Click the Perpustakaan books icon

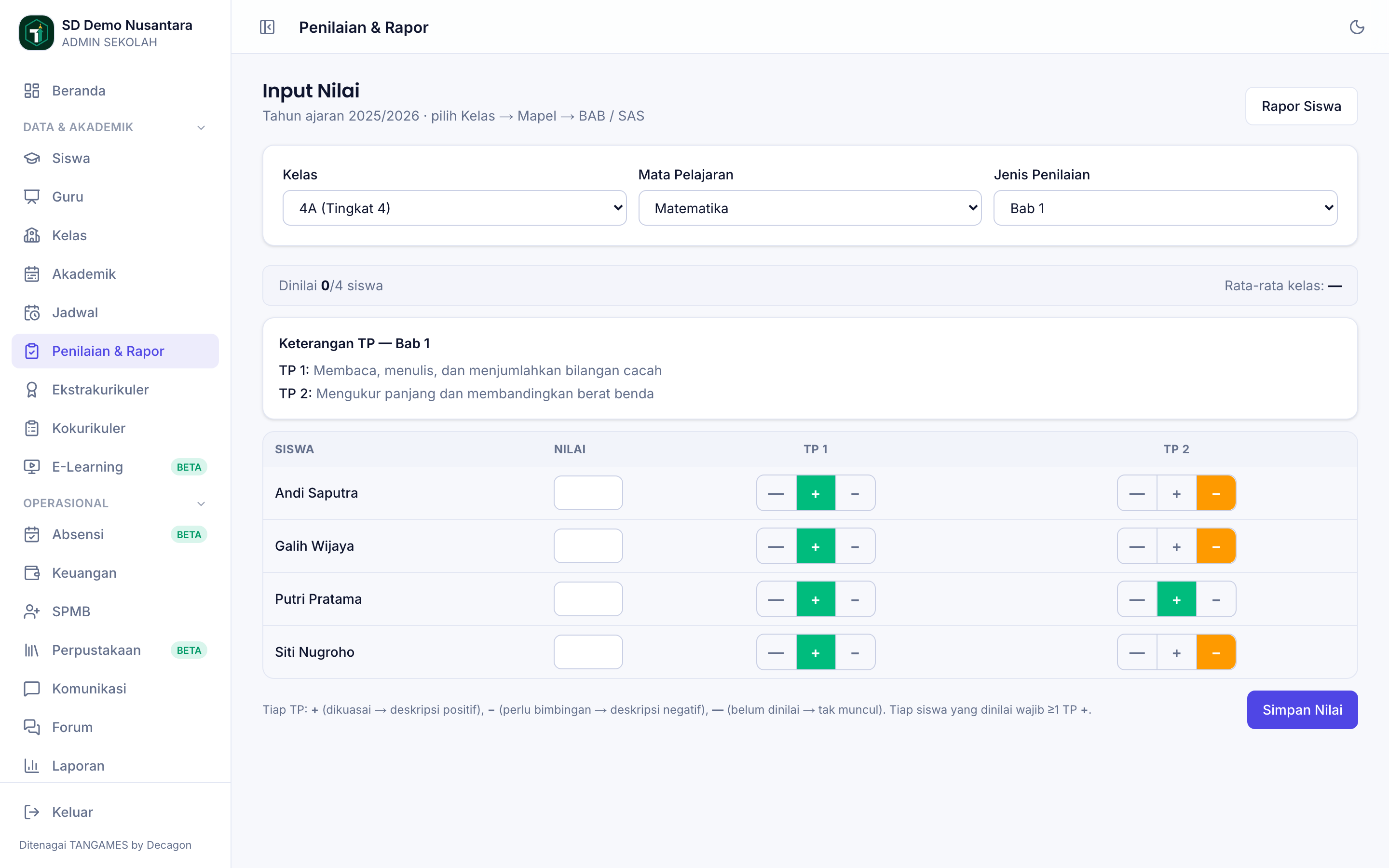pyautogui.click(x=31, y=650)
